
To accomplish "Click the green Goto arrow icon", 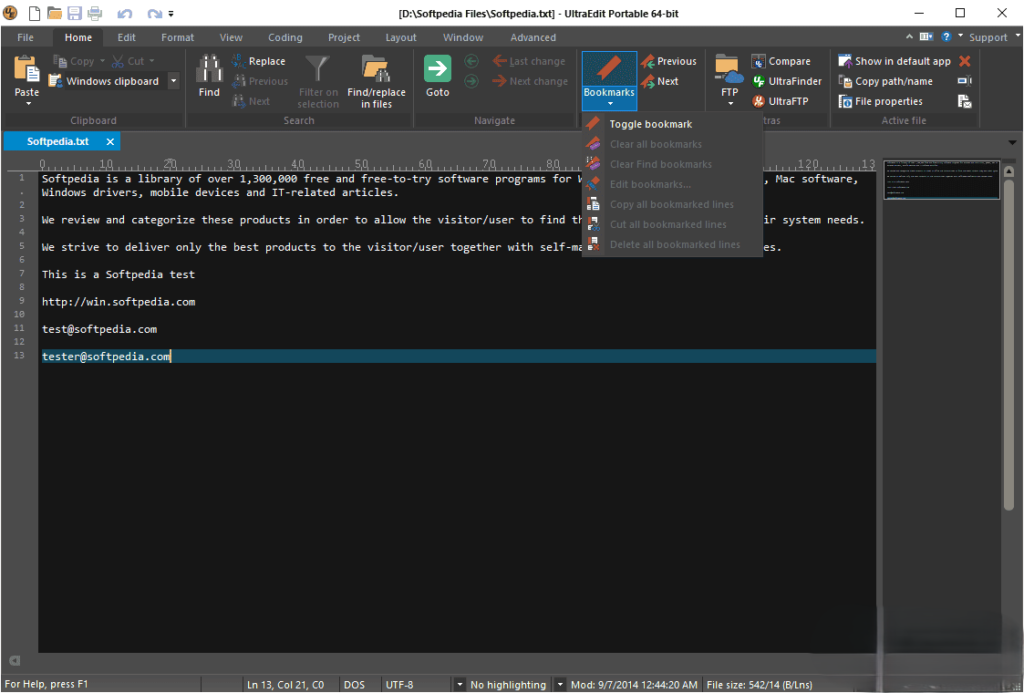I will click(438, 69).
